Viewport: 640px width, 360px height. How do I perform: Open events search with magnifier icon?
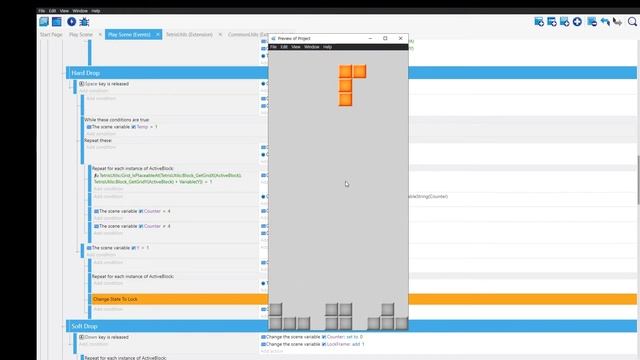point(632,22)
